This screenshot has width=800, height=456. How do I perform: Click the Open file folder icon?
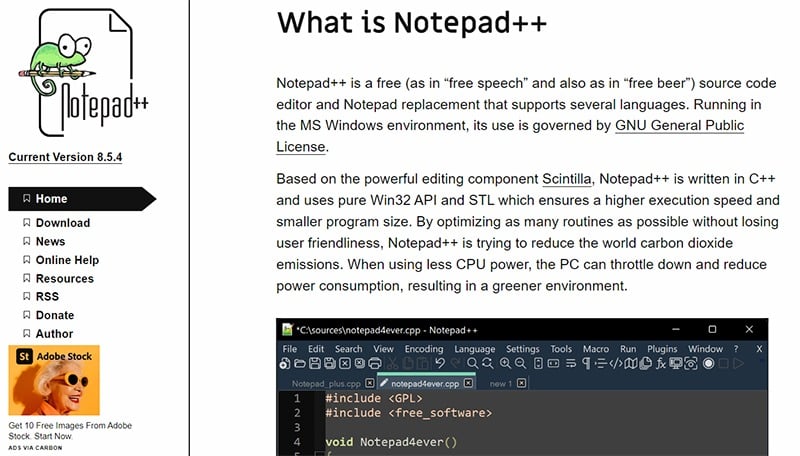point(300,363)
